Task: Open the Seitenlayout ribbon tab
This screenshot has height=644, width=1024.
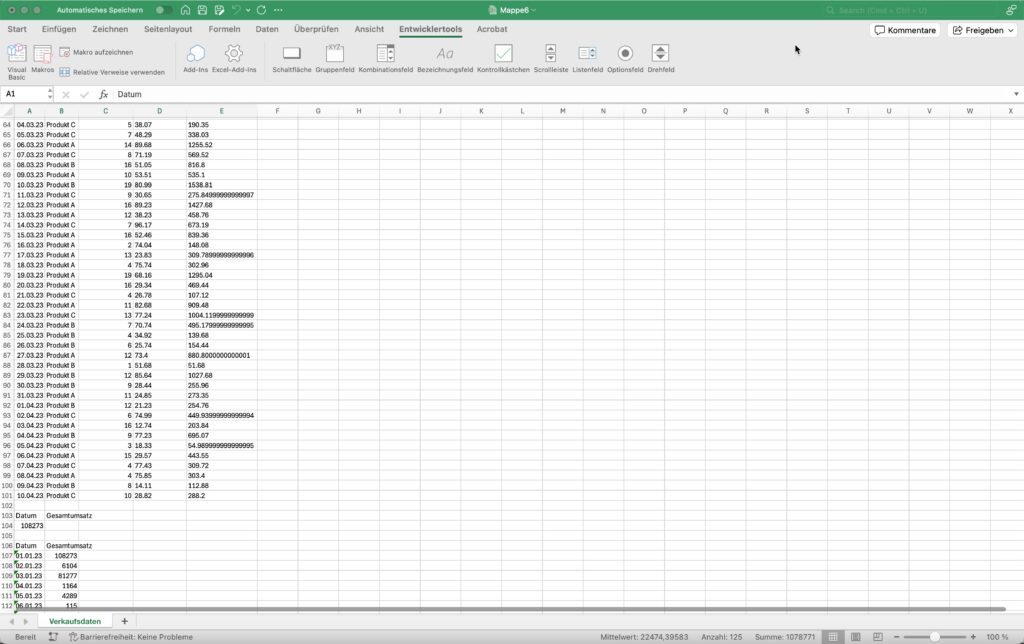Action: [x=168, y=29]
